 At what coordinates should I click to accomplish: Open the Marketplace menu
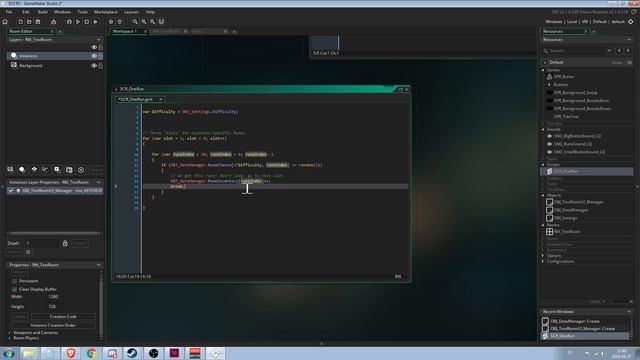[x=106, y=12]
